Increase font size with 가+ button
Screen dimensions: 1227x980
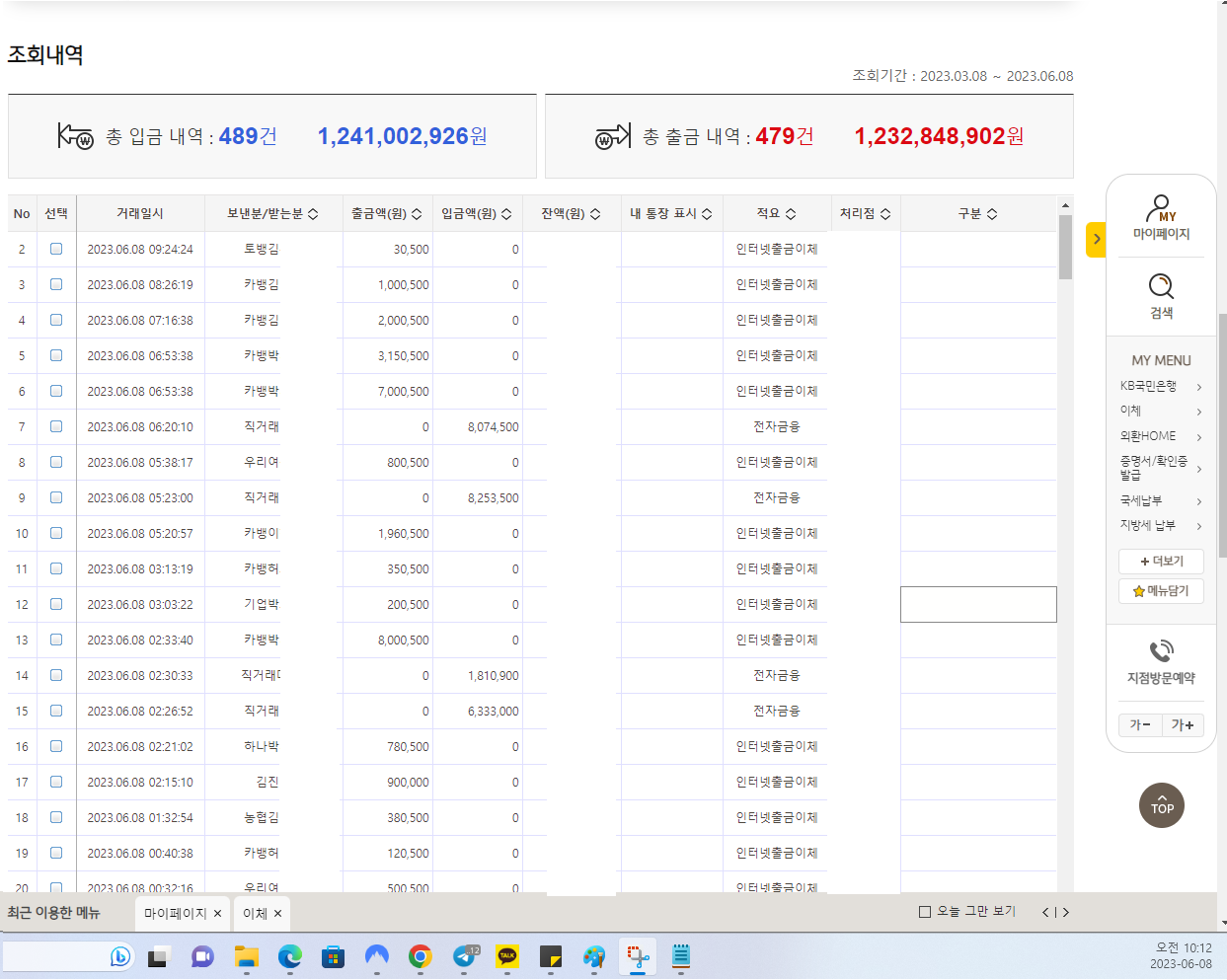[x=1182, y=725]
